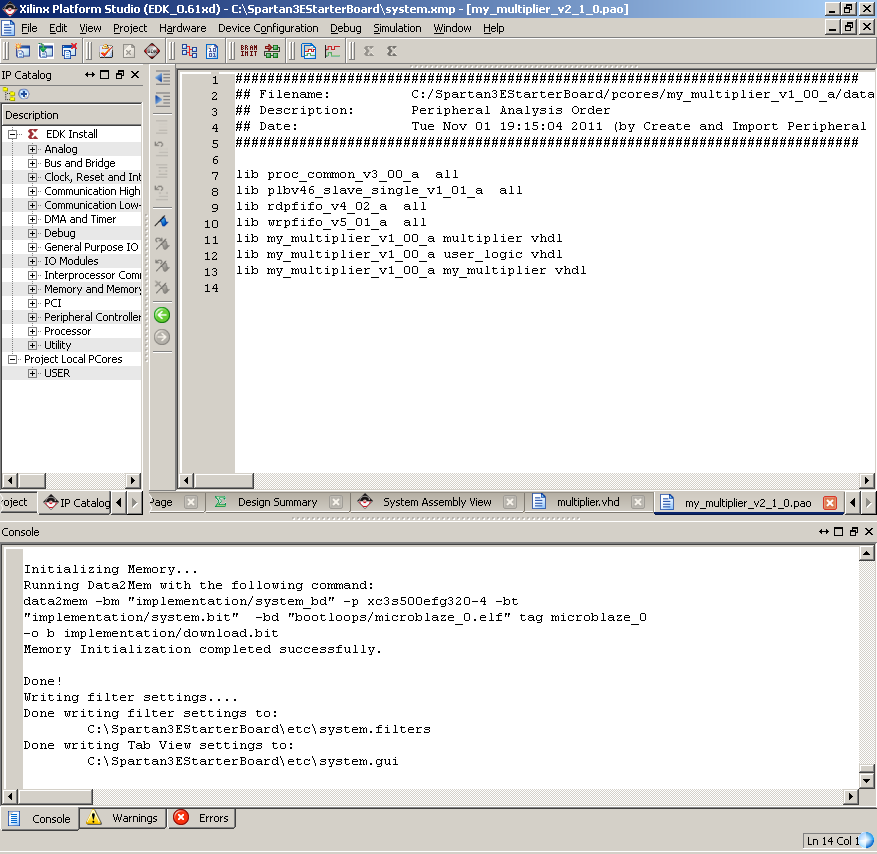Click the console vertical scrollbar down arrow
This screenshot has height=854, width=877.
tap(866, 780)
